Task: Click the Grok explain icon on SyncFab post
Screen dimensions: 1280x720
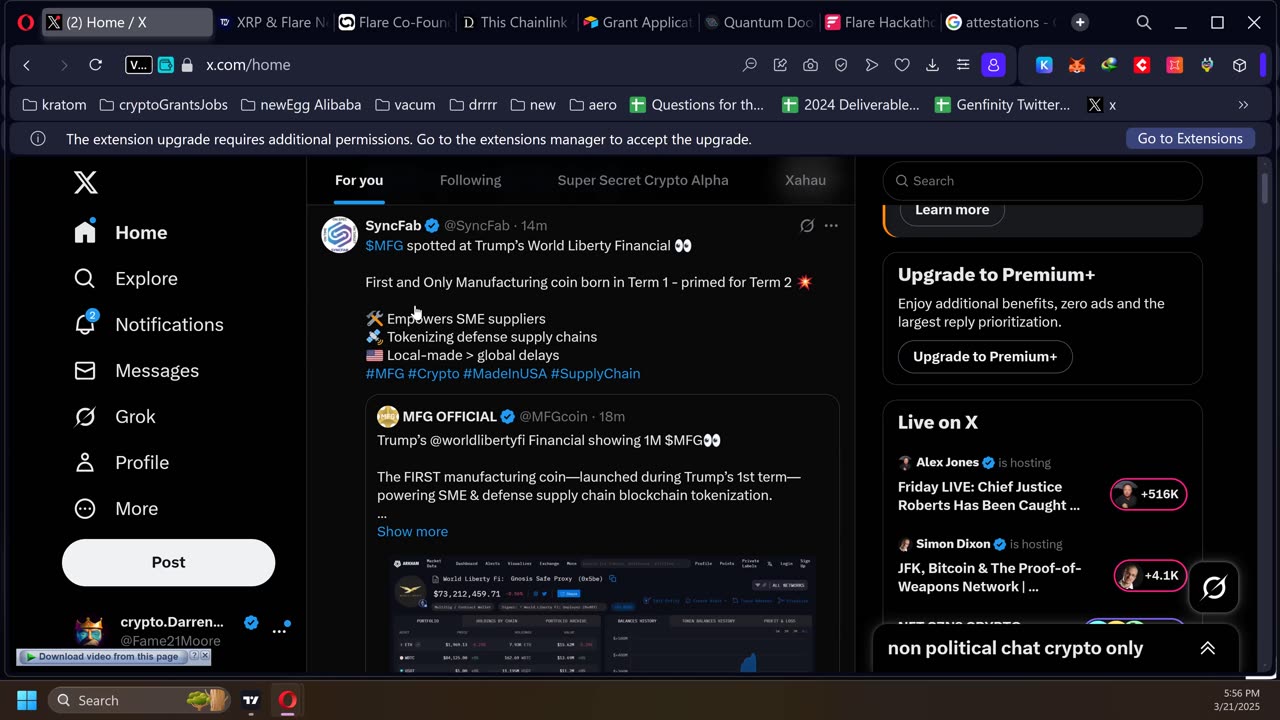Action: (807, 226)
